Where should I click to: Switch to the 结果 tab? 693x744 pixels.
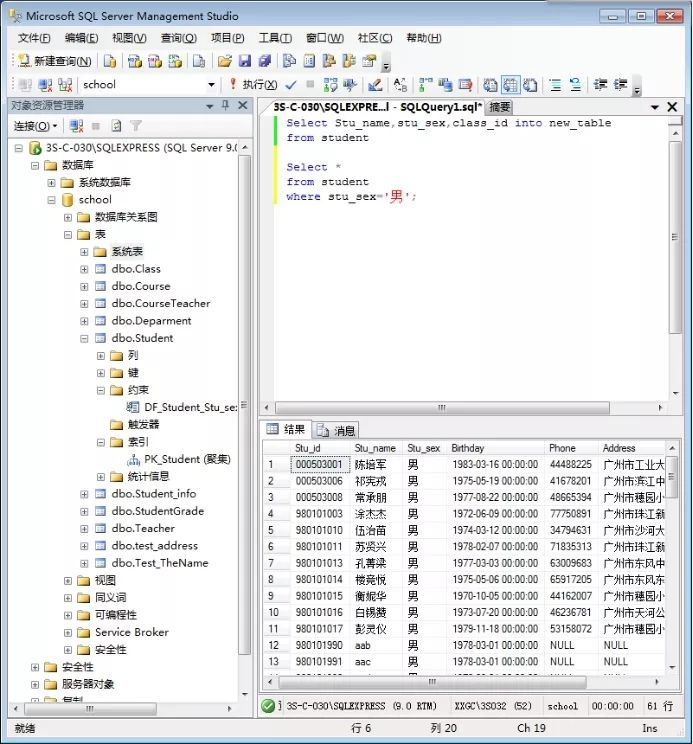(286, 429)
